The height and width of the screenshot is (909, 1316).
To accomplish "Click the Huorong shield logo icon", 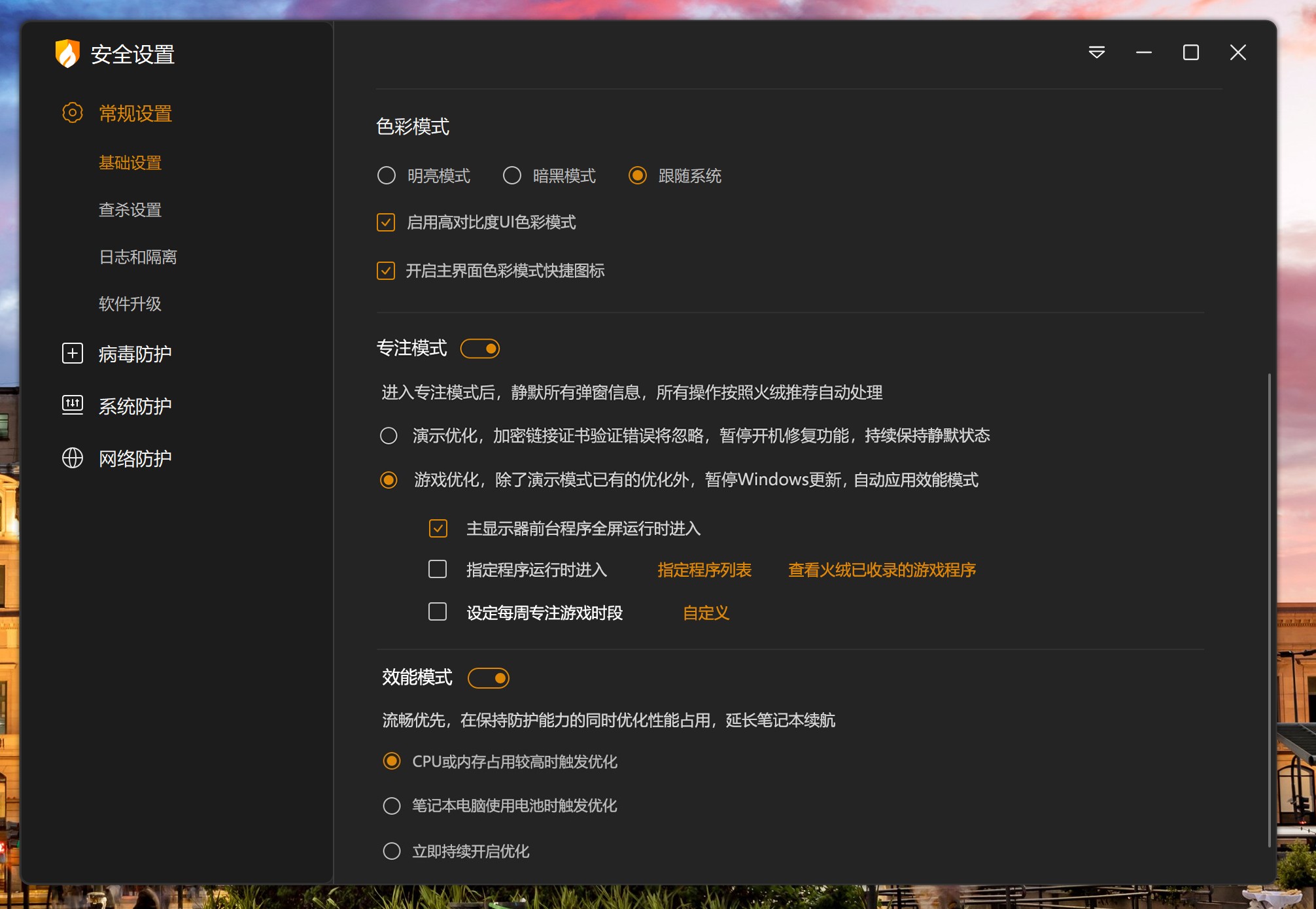I will coord(67,54).
